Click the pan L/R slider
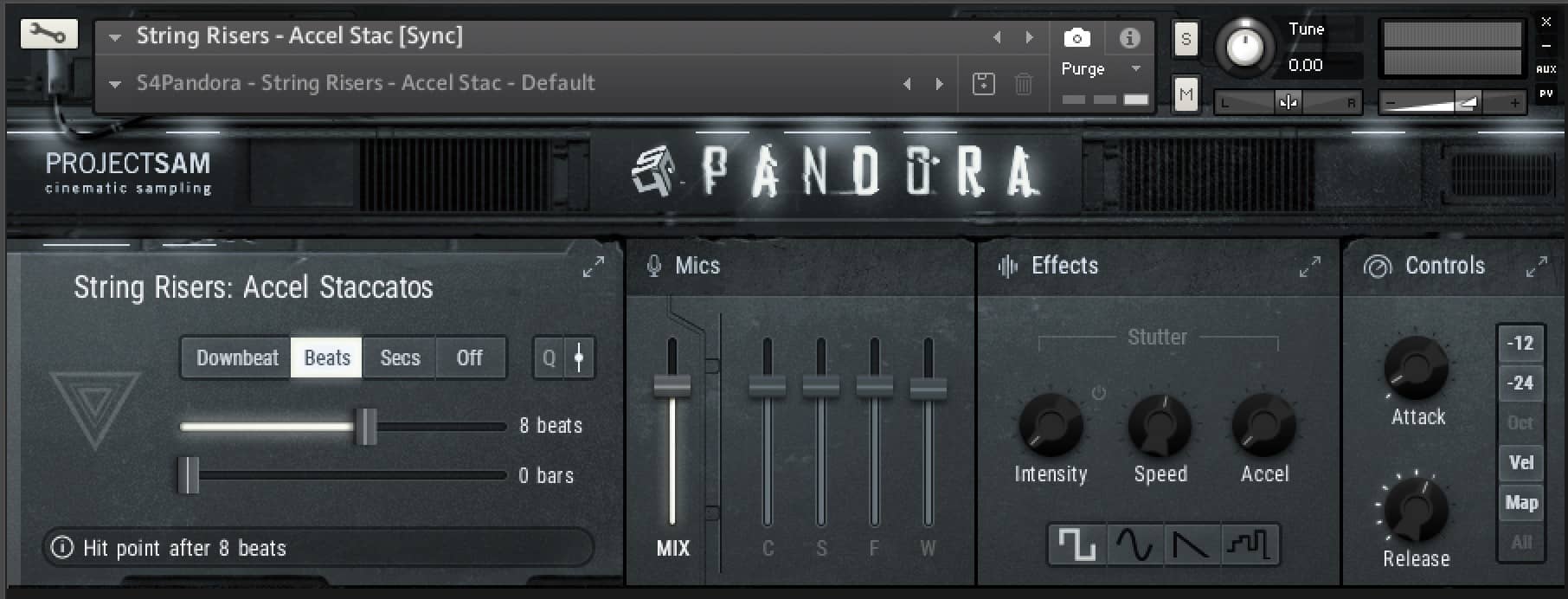Viewport: 1568px width, 599px height. tap(1288, 102)
